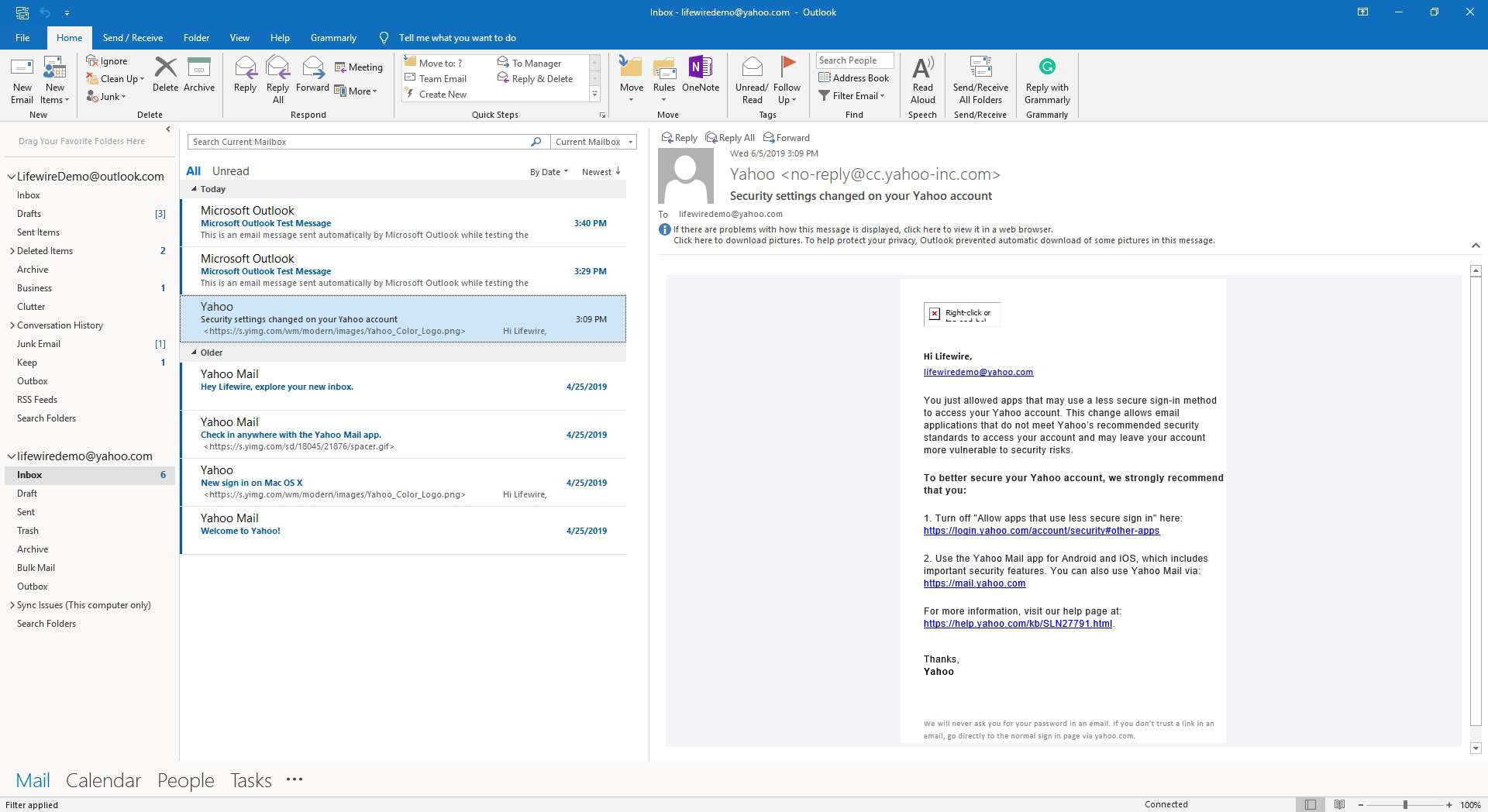Open the help.yahoo.com SLN27791 link
The width and height of the screenshot is (1488, 812).
tap(1018, 624)
